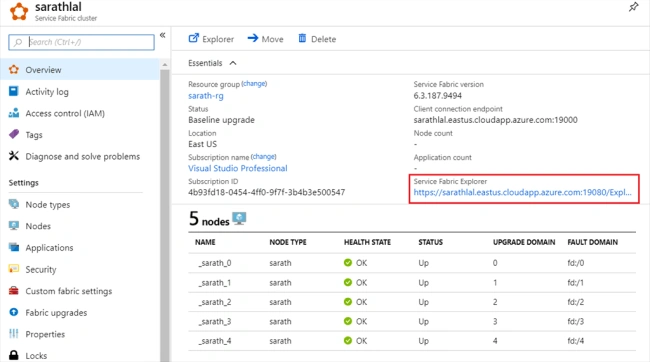Click the Applications icon

[14, 247]
